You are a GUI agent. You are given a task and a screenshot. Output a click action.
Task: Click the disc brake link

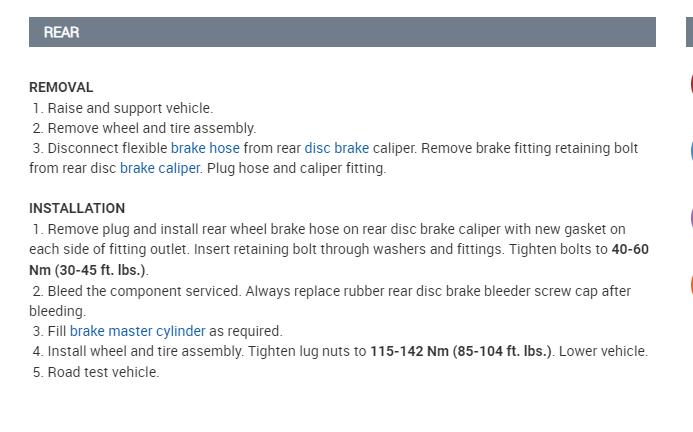tap(337, 148)
